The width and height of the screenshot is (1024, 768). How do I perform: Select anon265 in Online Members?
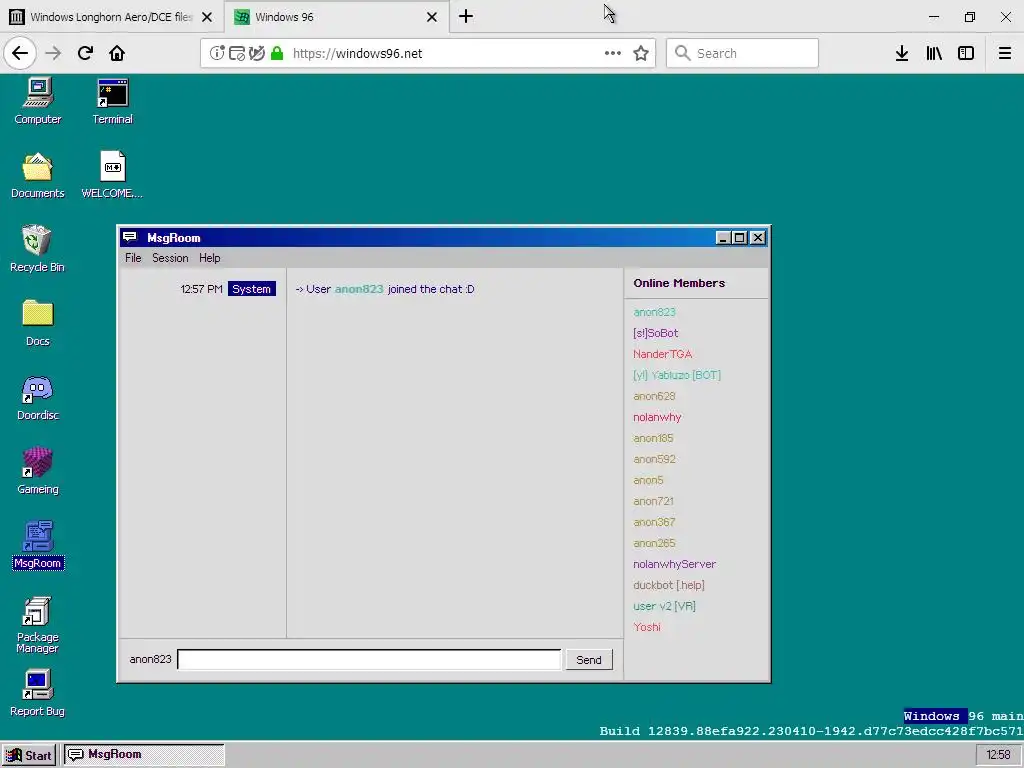pyautogui.click(x=654, y=543)
